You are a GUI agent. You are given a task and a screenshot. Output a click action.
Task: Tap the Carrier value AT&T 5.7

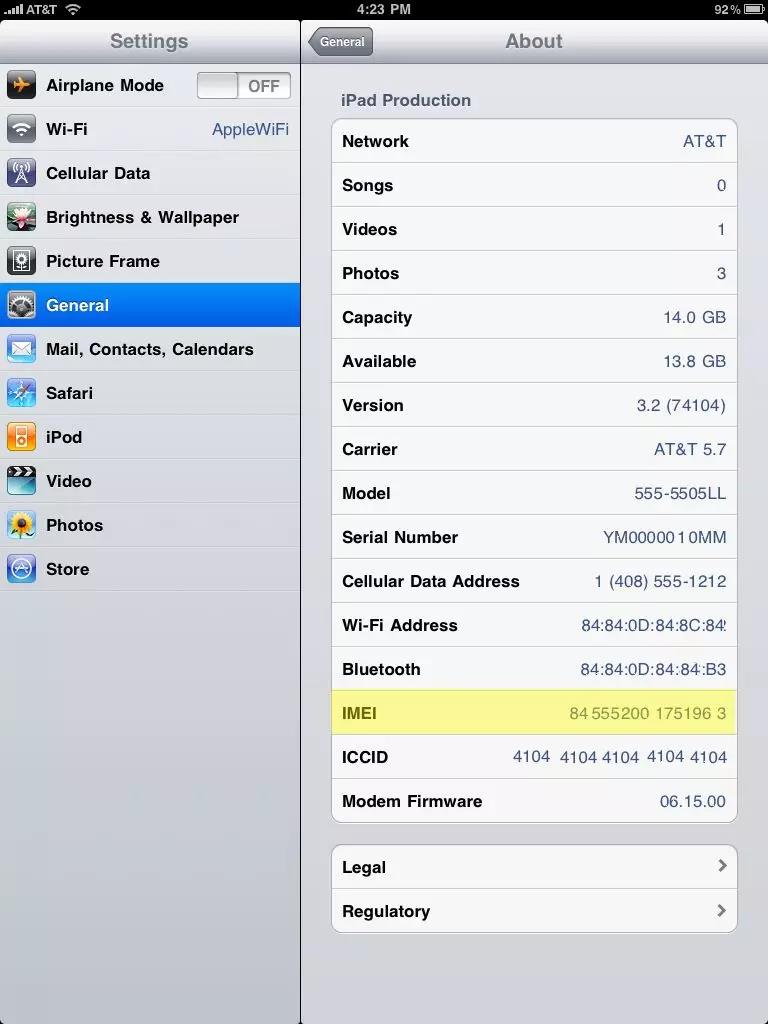pos(690,449)
